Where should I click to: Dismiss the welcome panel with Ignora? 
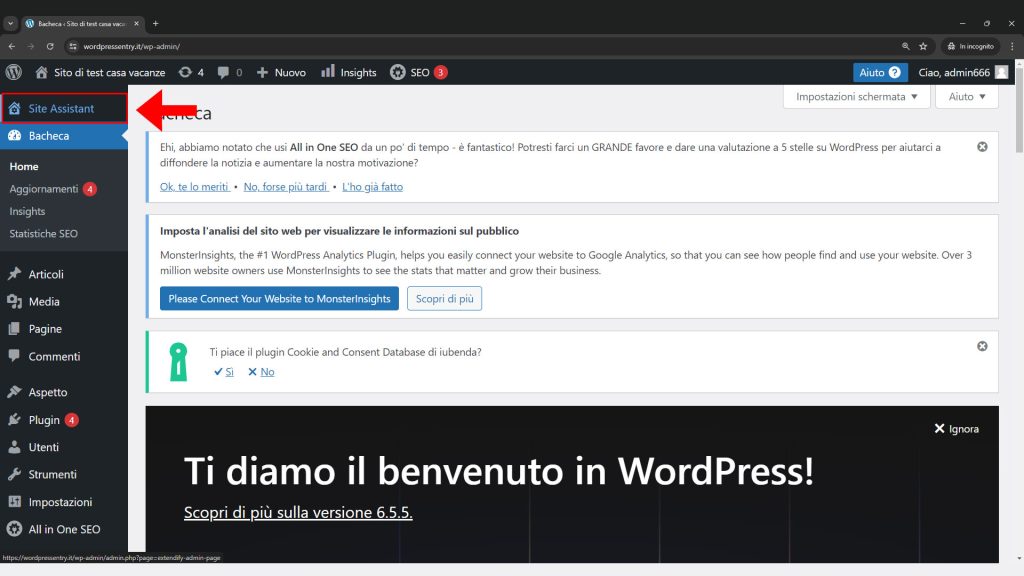point(957,428)
